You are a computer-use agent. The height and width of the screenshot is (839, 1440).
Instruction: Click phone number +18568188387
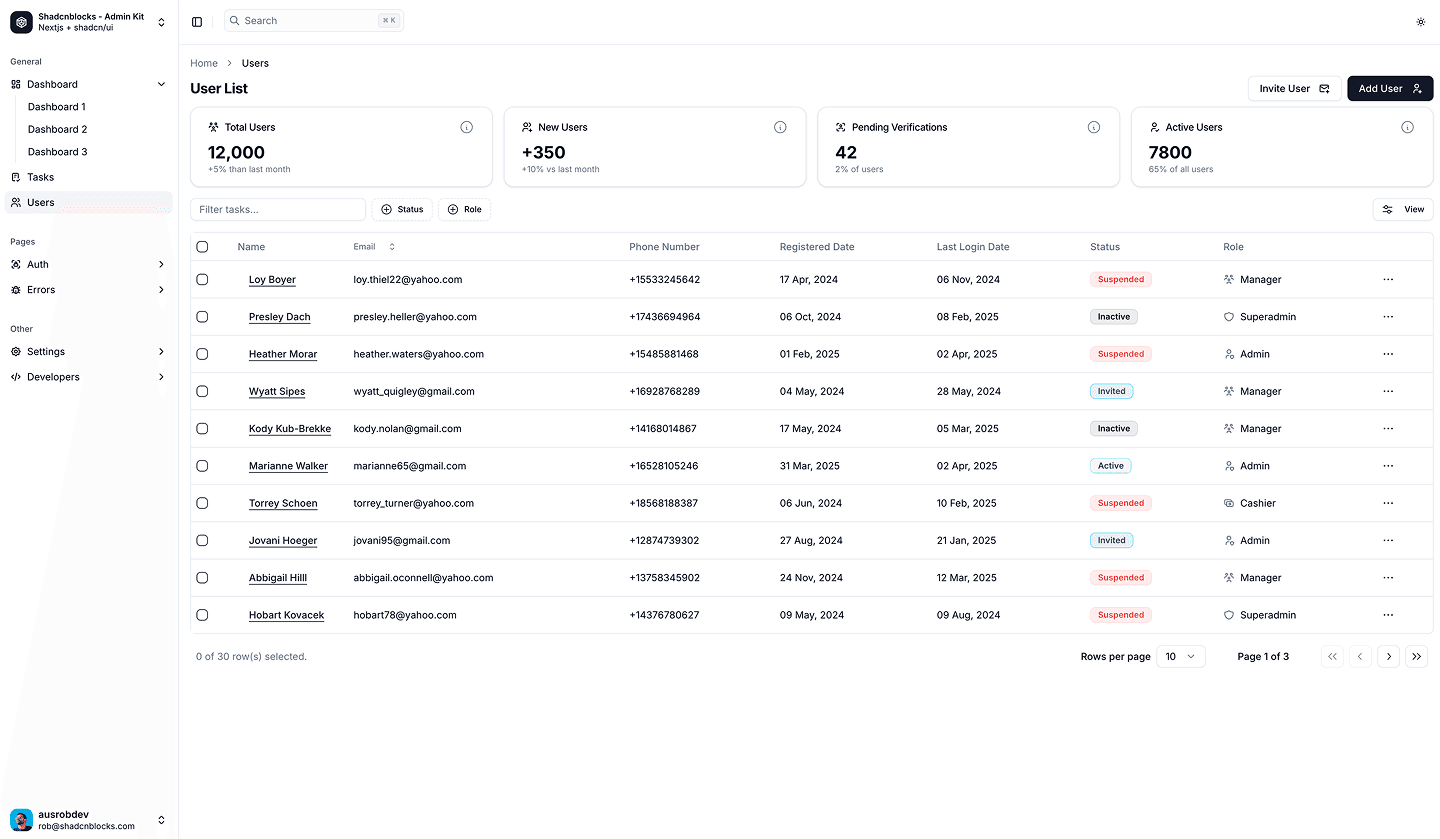click(664, 503)
